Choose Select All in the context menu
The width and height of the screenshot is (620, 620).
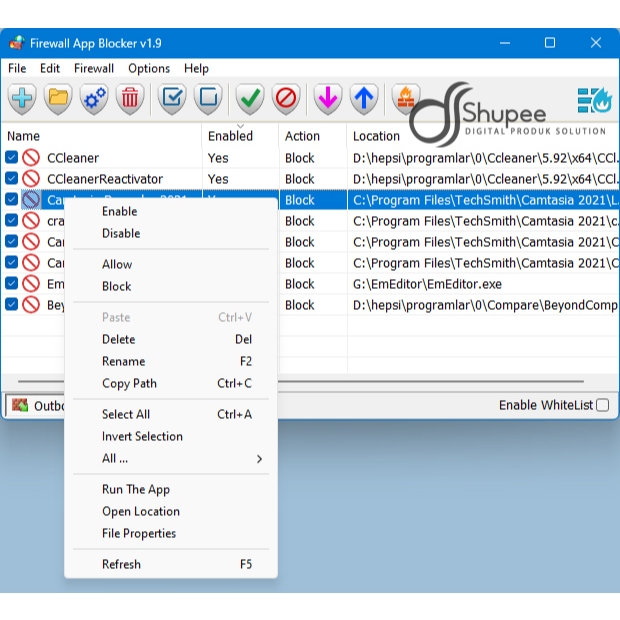point(171,414)
